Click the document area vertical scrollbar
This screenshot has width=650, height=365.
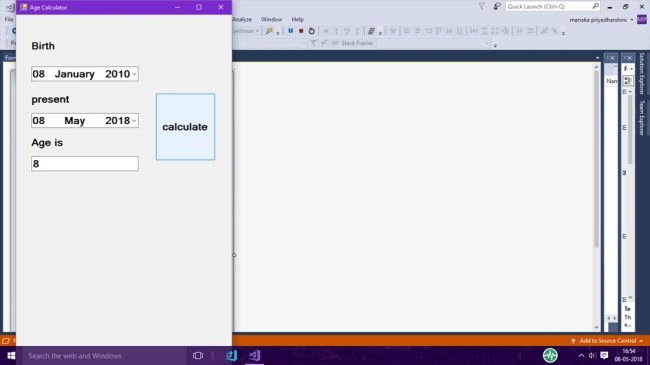click(x=597, y=158)
